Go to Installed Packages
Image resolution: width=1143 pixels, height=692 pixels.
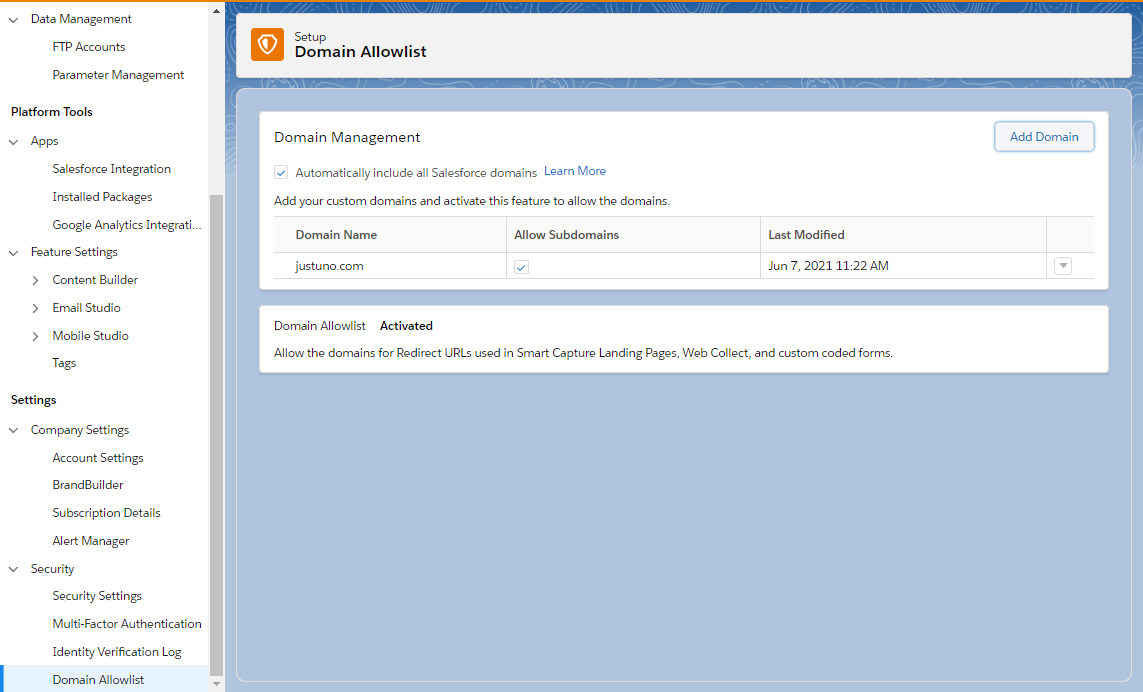click(x=102, y=197)
